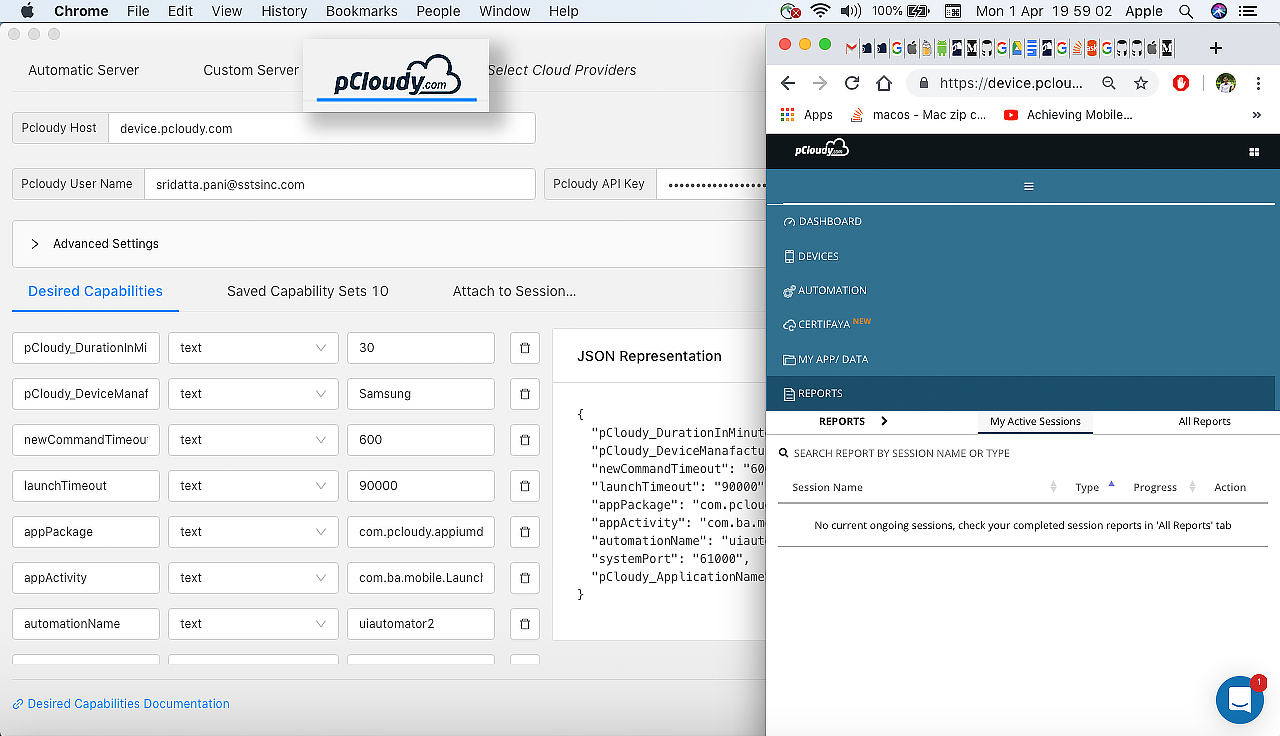1280x736 pixels.
Task: Open the chat support bubble
Action: point(1239,699)
